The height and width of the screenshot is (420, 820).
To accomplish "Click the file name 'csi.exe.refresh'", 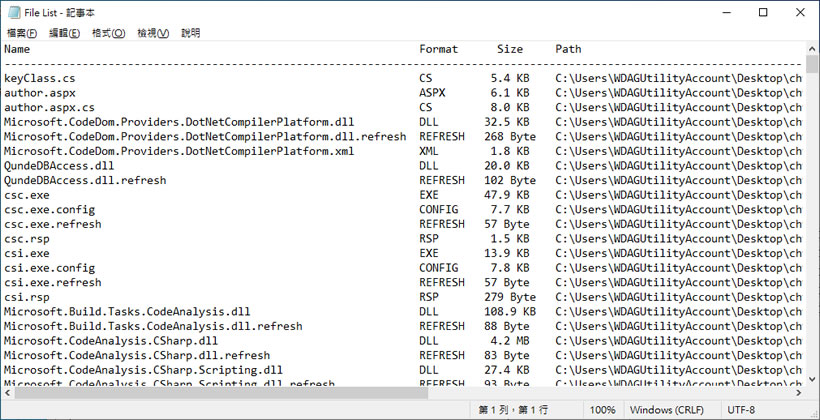I will (53, 282).
